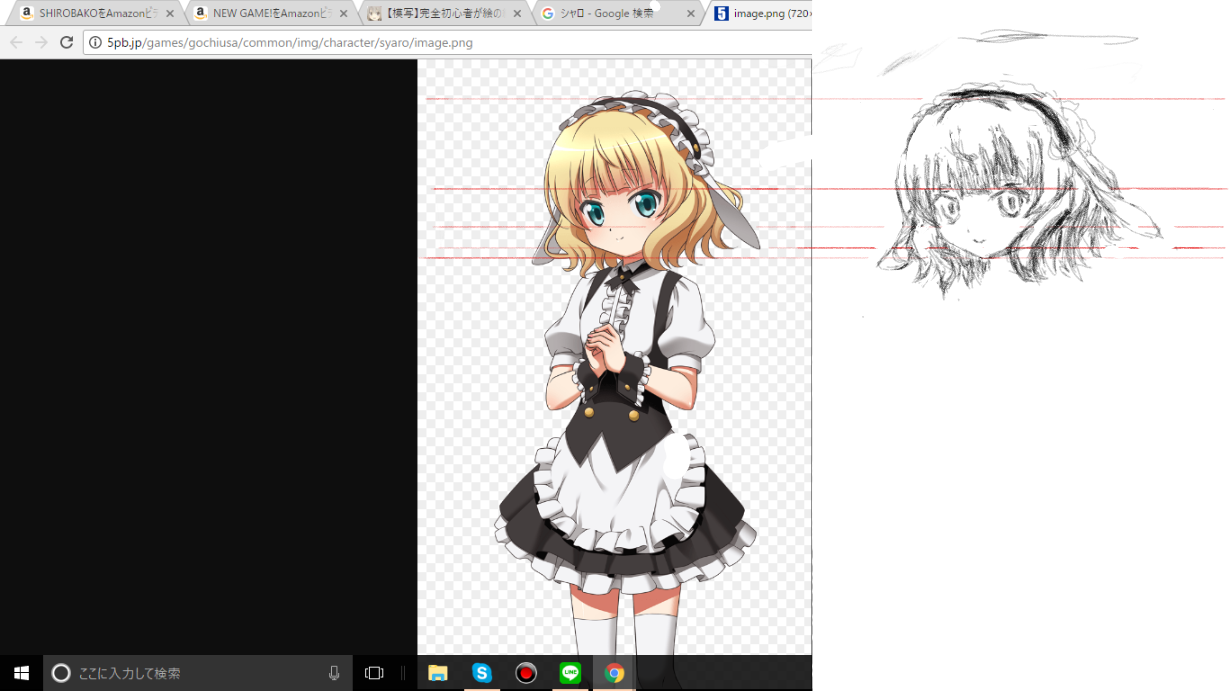The width and height of the screenshot is (1229, 691).
Task: Open Chrome from the taskbar
Action: point(614,673)
